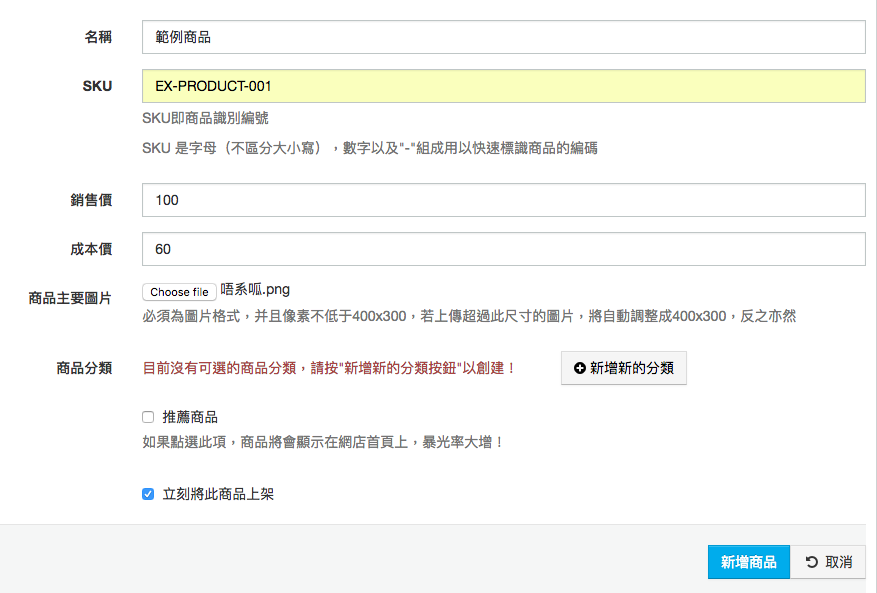The height and width of the screenshot is (593, 877).
Task: Click the 銷售價 field label
Action: (x=91, y=200)
